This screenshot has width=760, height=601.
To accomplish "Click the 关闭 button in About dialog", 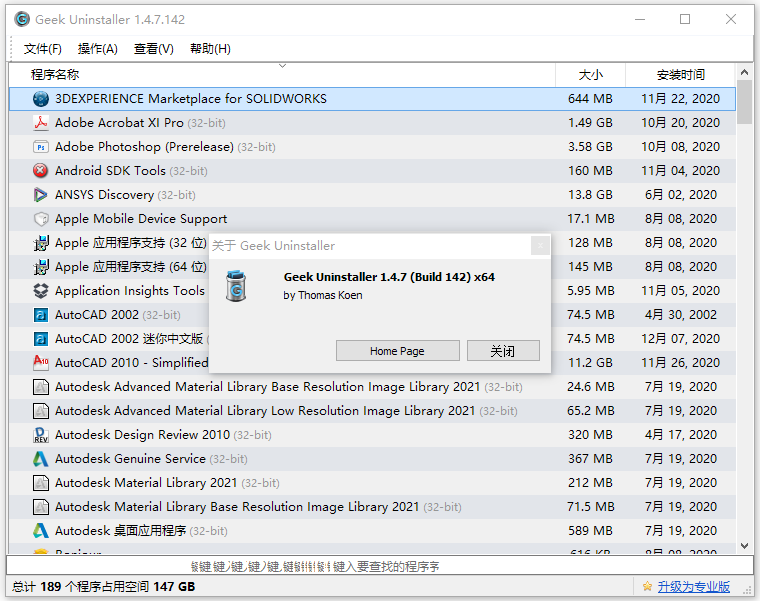I will coord(503,351).
